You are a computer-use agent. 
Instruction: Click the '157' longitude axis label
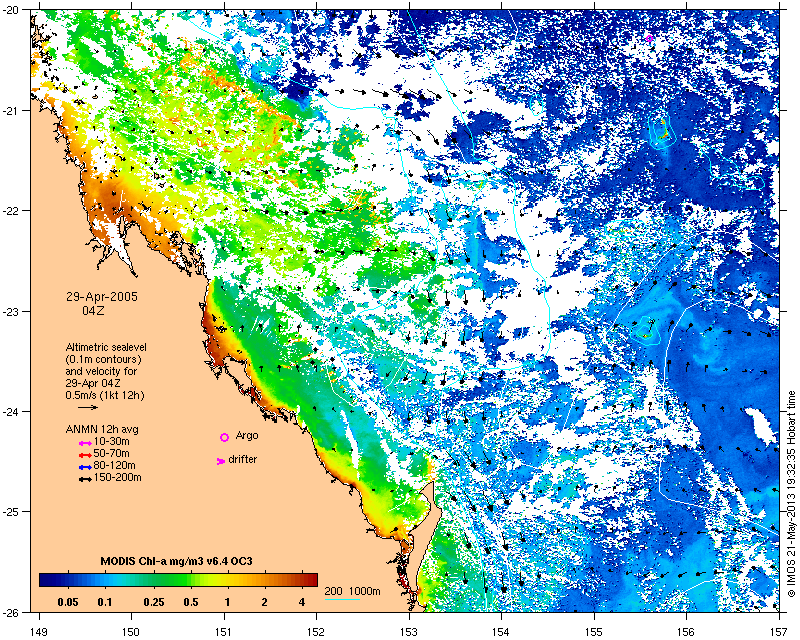(780, 632)
